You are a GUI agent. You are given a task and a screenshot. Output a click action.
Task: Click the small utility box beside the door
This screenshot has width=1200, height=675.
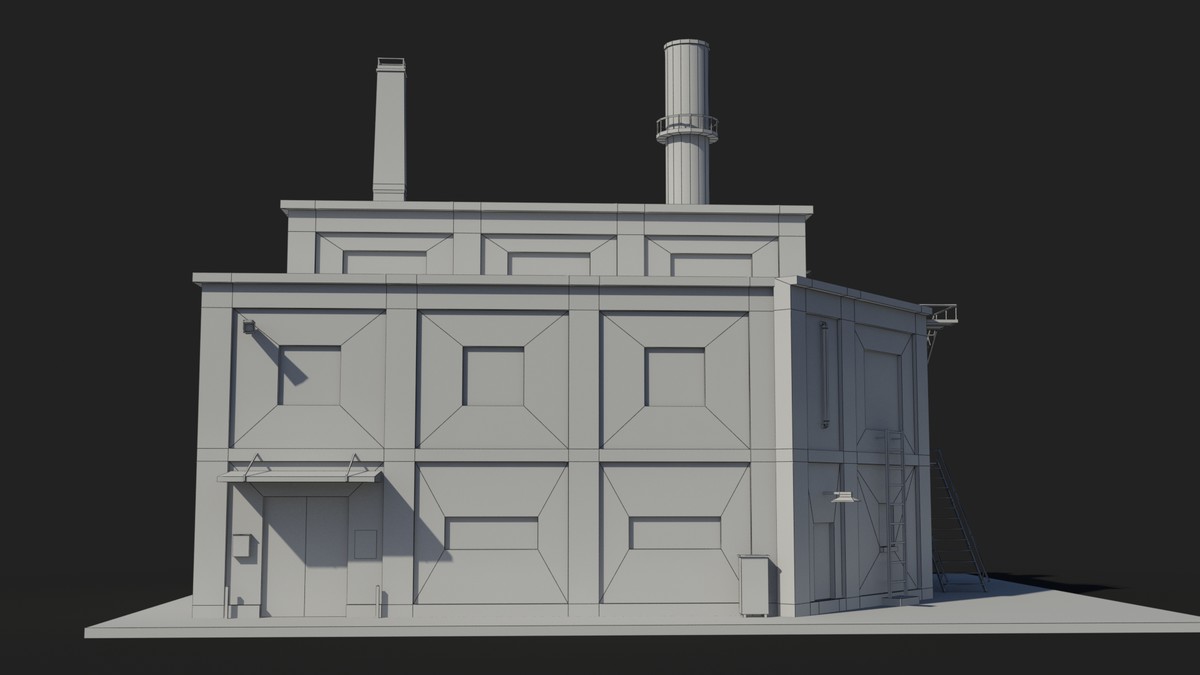coord(242,545)
